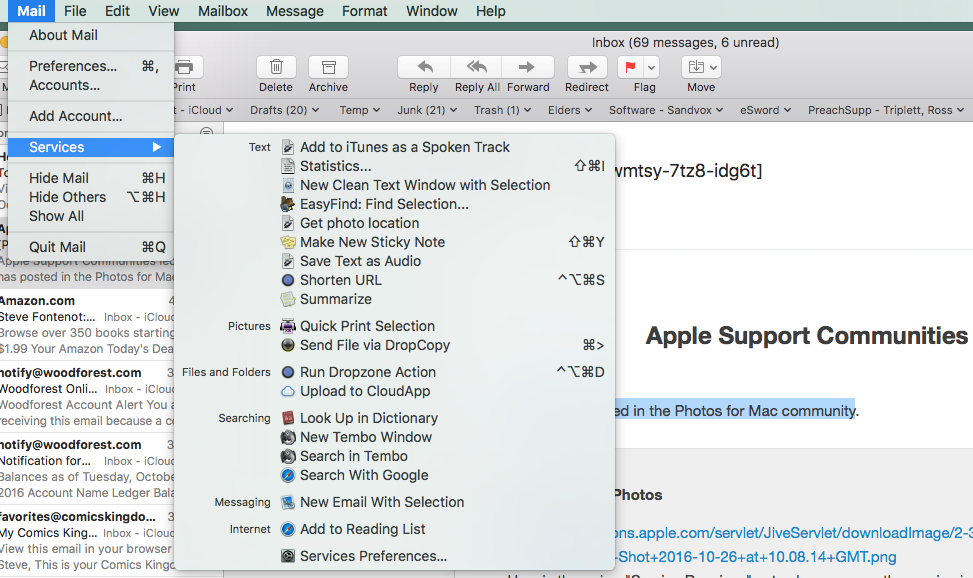Select Woodforest Account Alert message

click(x=87, y=396)
